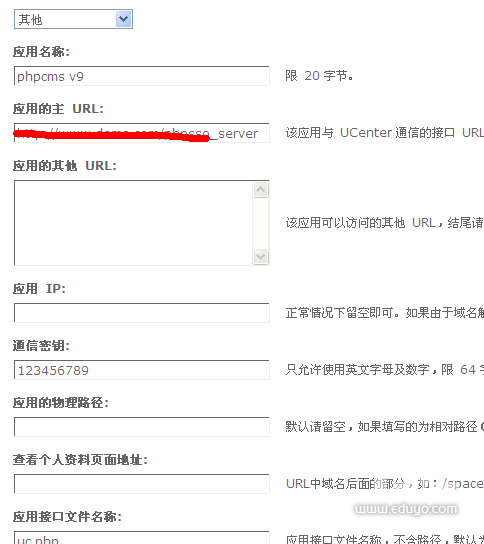Click the 应用的主 URL input field
This screenshot has height=544, width=484.
[142, 133]
